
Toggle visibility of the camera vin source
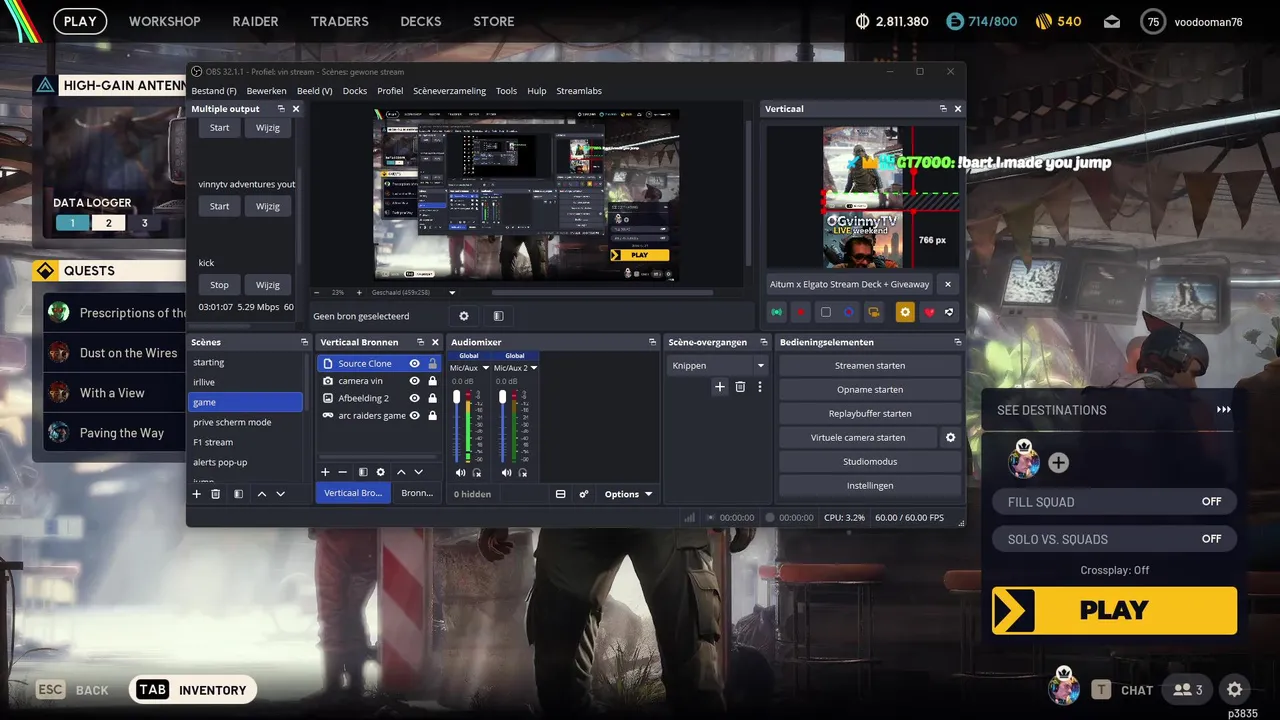(414, 381)
